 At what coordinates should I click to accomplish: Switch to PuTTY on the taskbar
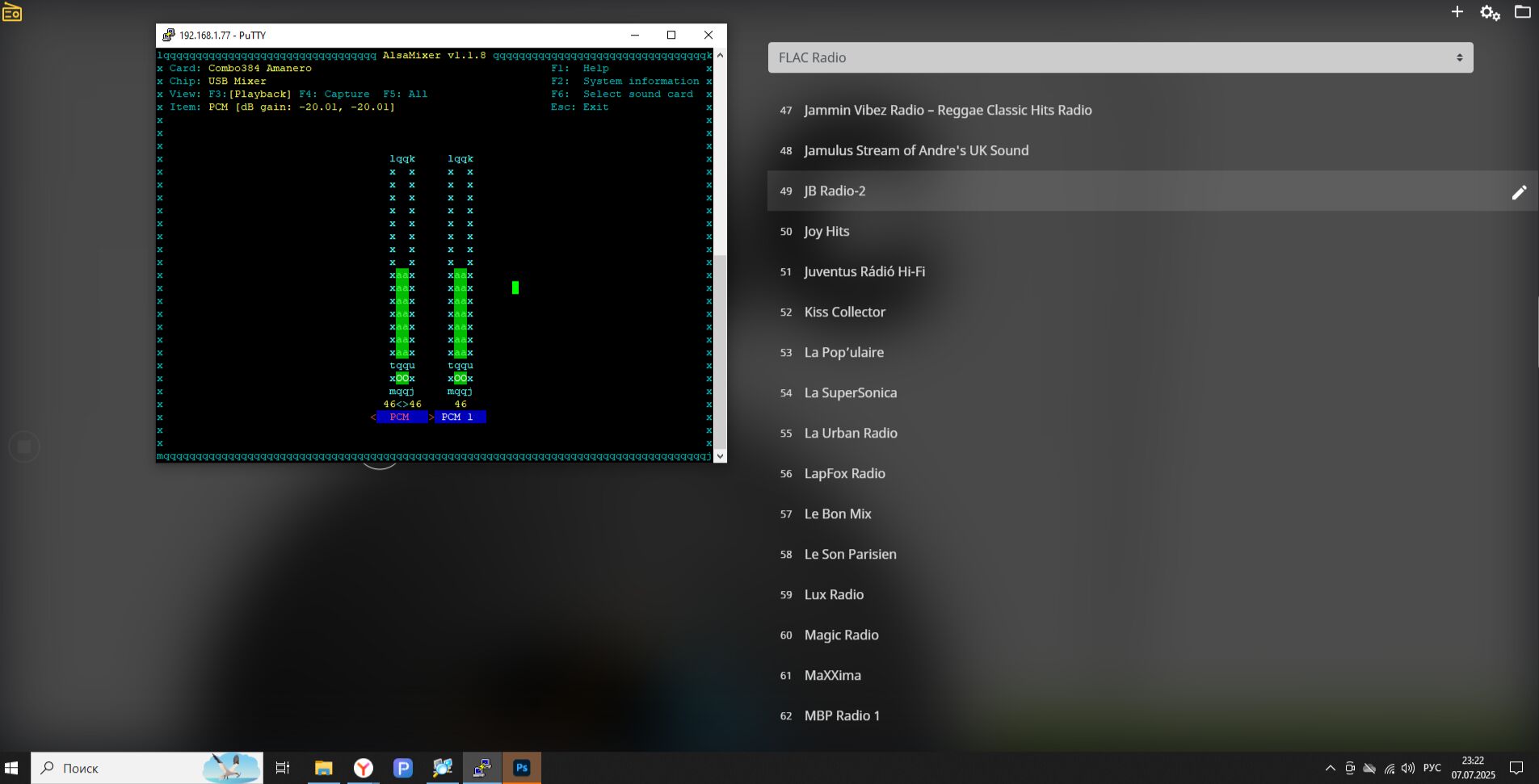[482, 768]
